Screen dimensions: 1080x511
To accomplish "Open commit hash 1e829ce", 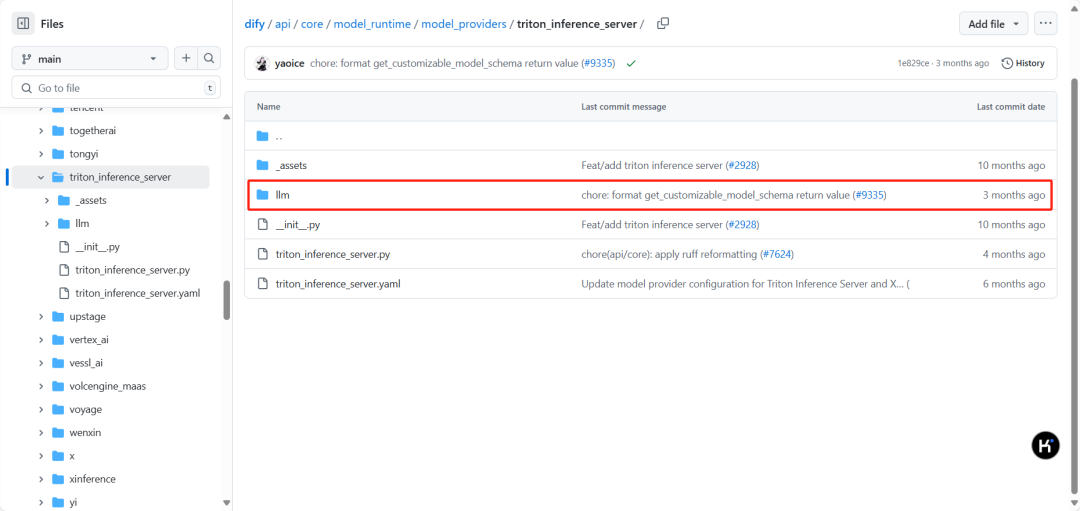I will click(x=913, y=63).
